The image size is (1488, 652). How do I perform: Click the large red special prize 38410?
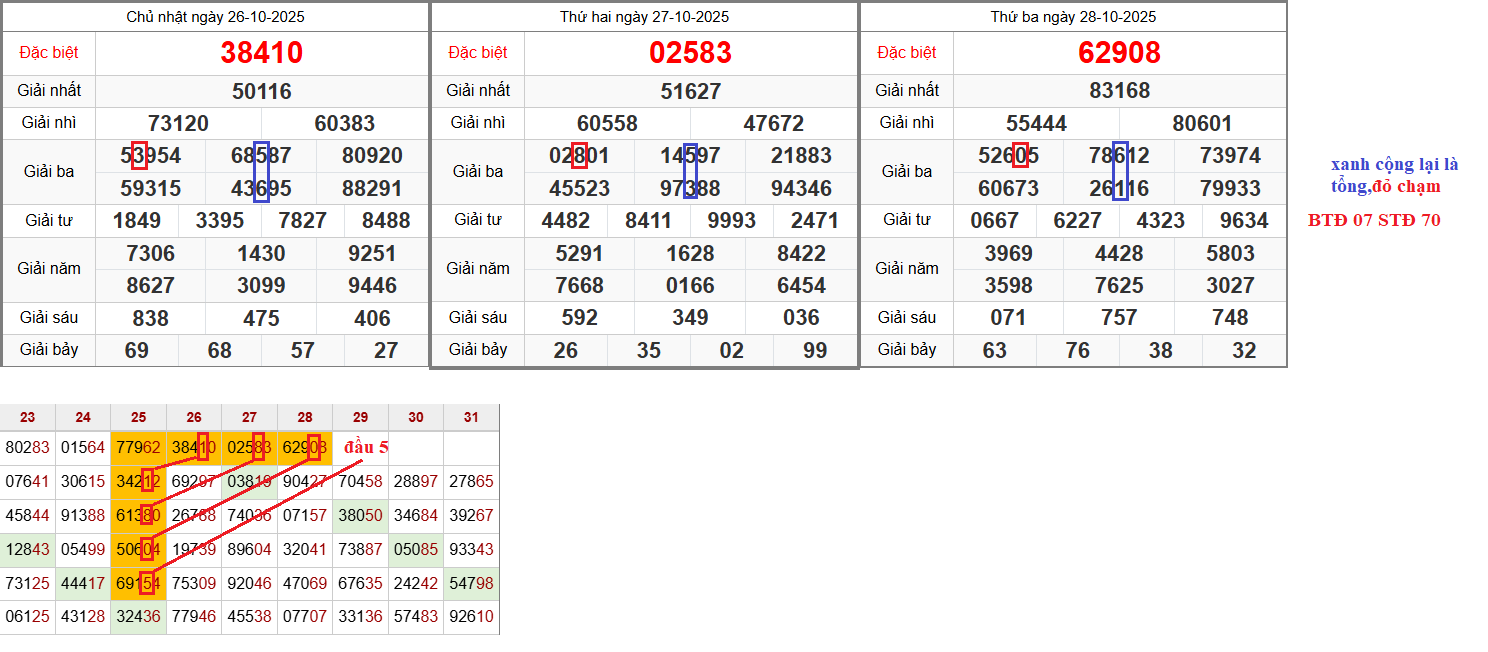point(261,53)
